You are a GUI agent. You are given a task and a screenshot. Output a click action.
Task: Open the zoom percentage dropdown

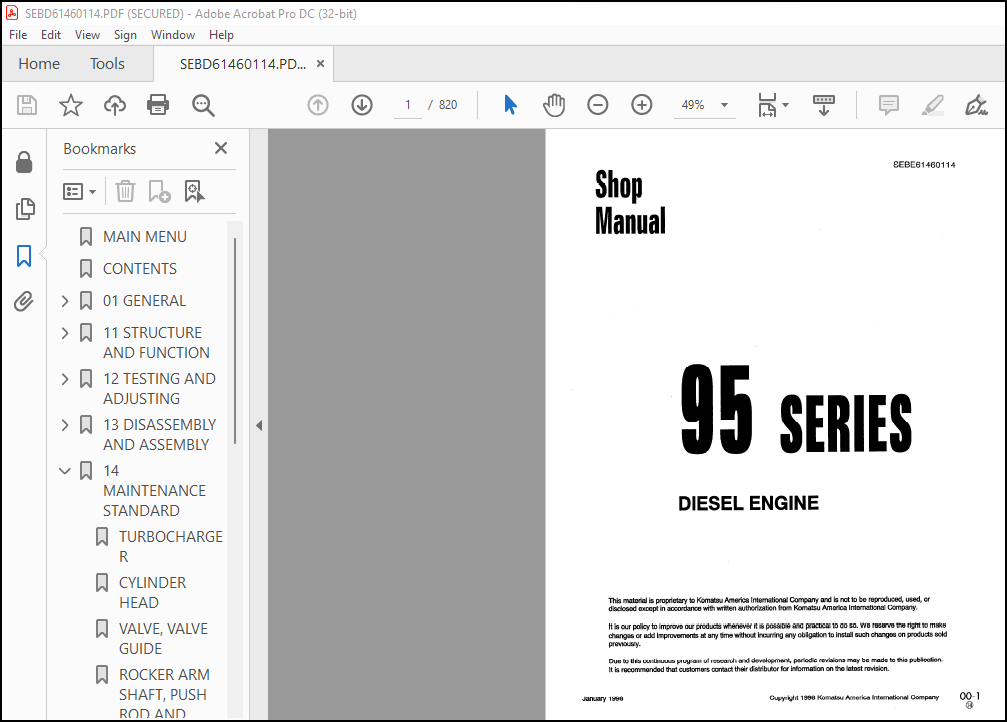pos(724,105)
